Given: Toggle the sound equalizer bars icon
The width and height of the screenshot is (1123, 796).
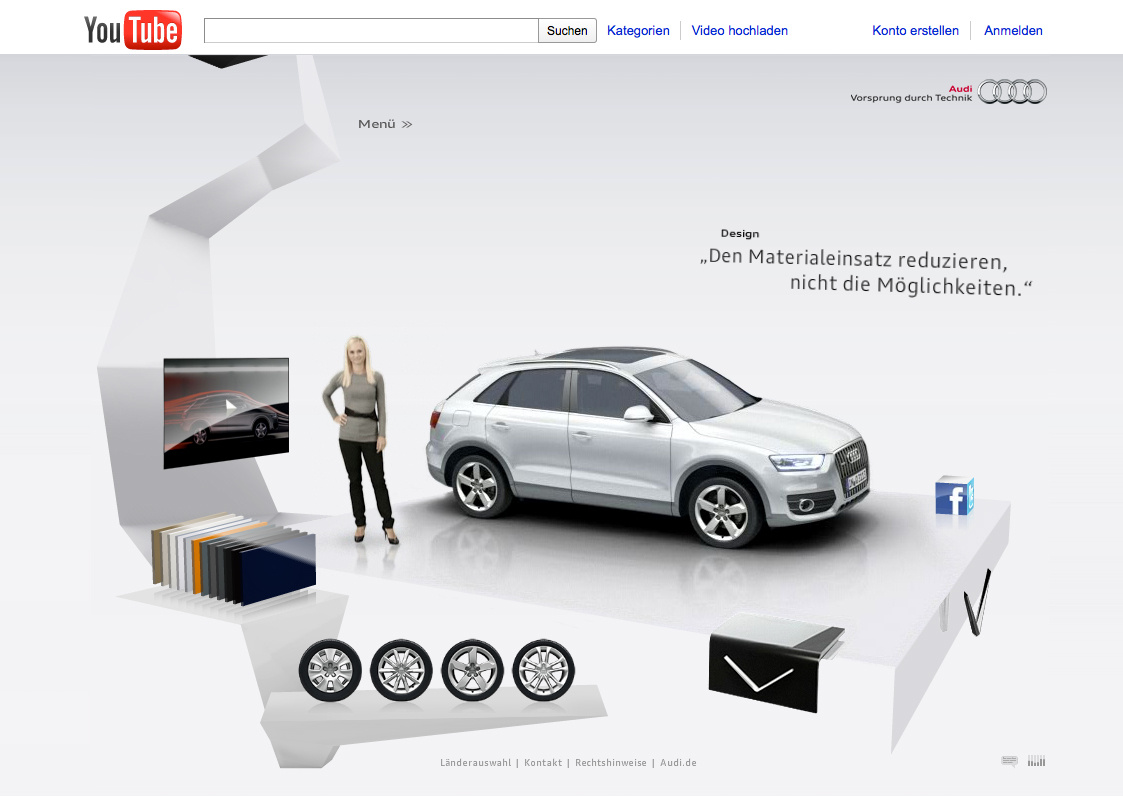Looking at the screenshot, I should tap(1036, 761).
